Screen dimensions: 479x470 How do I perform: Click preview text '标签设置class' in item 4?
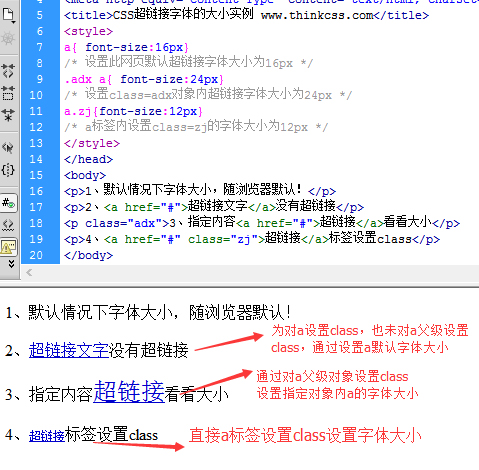point(111,435)
